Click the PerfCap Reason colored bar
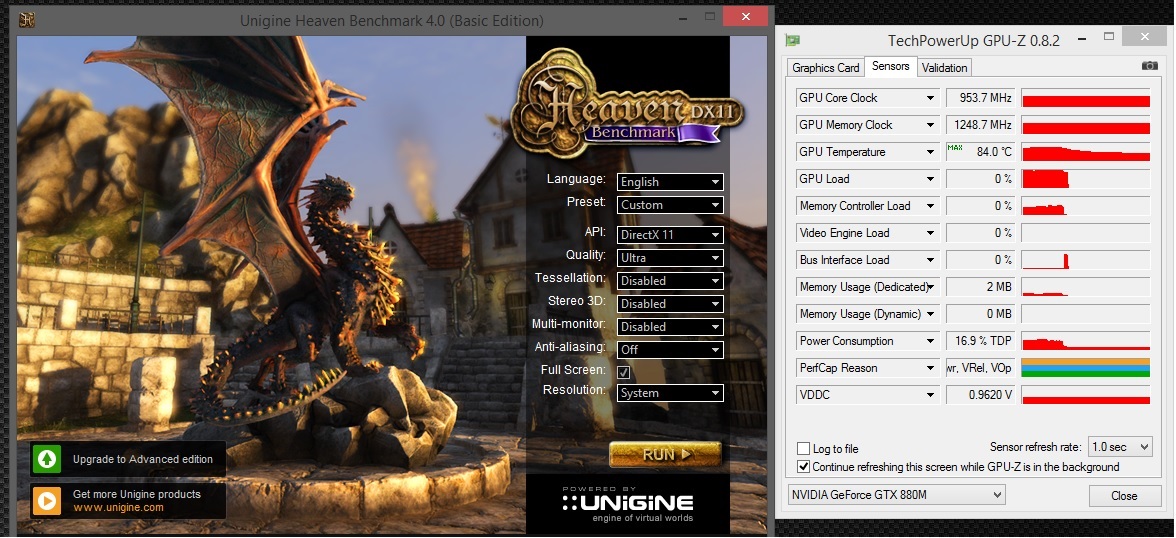Viewport: 1176px width, 538px height. tap(1085, 368)
